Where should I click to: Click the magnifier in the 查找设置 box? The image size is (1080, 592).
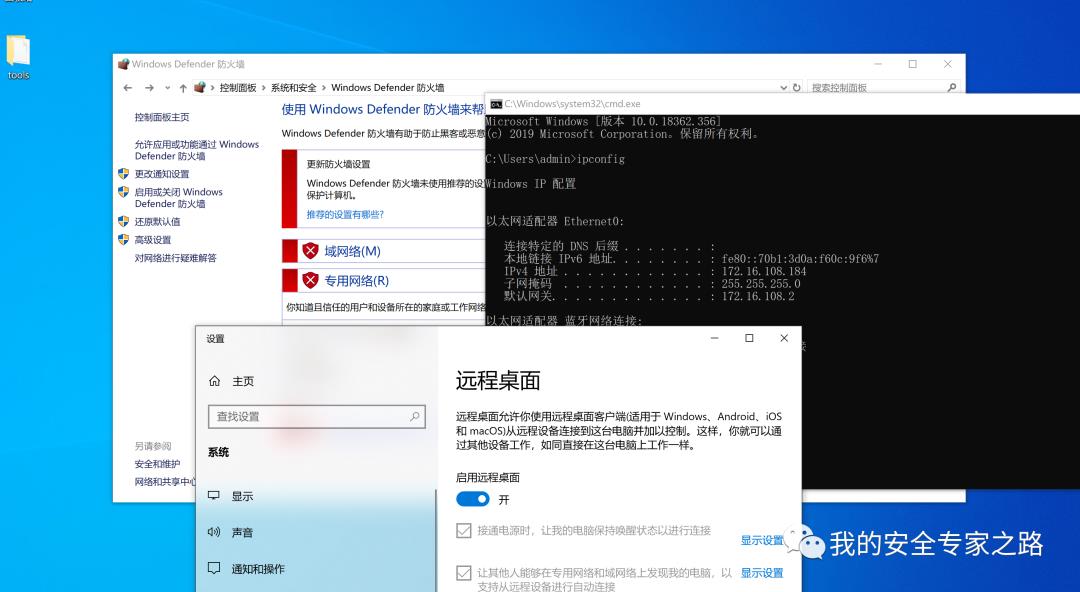415,416
